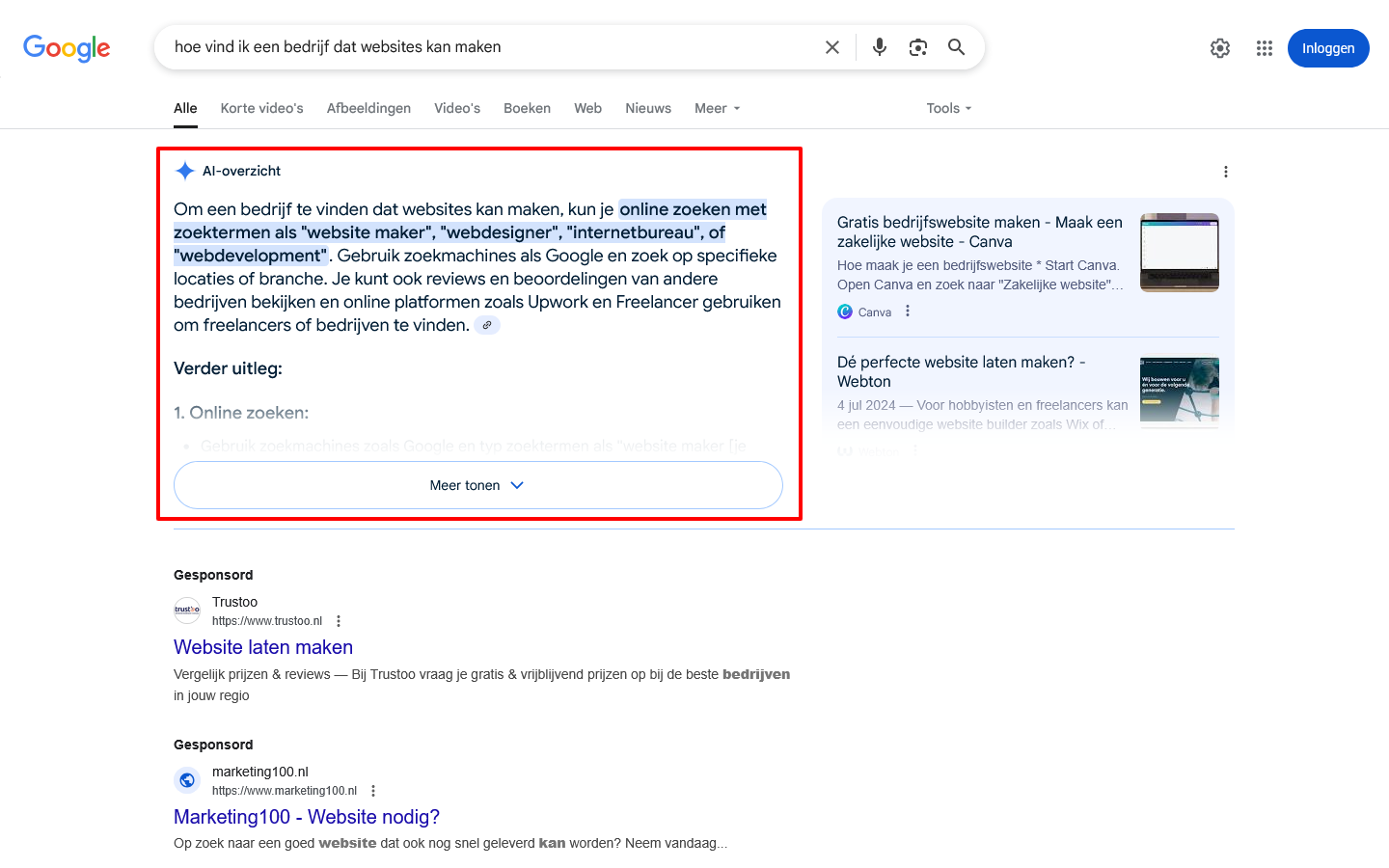The width and height of the screenshot is (1389, 868).
Task: Open the Webton perfecte website laten maken result
Action: tap(962, 371)
